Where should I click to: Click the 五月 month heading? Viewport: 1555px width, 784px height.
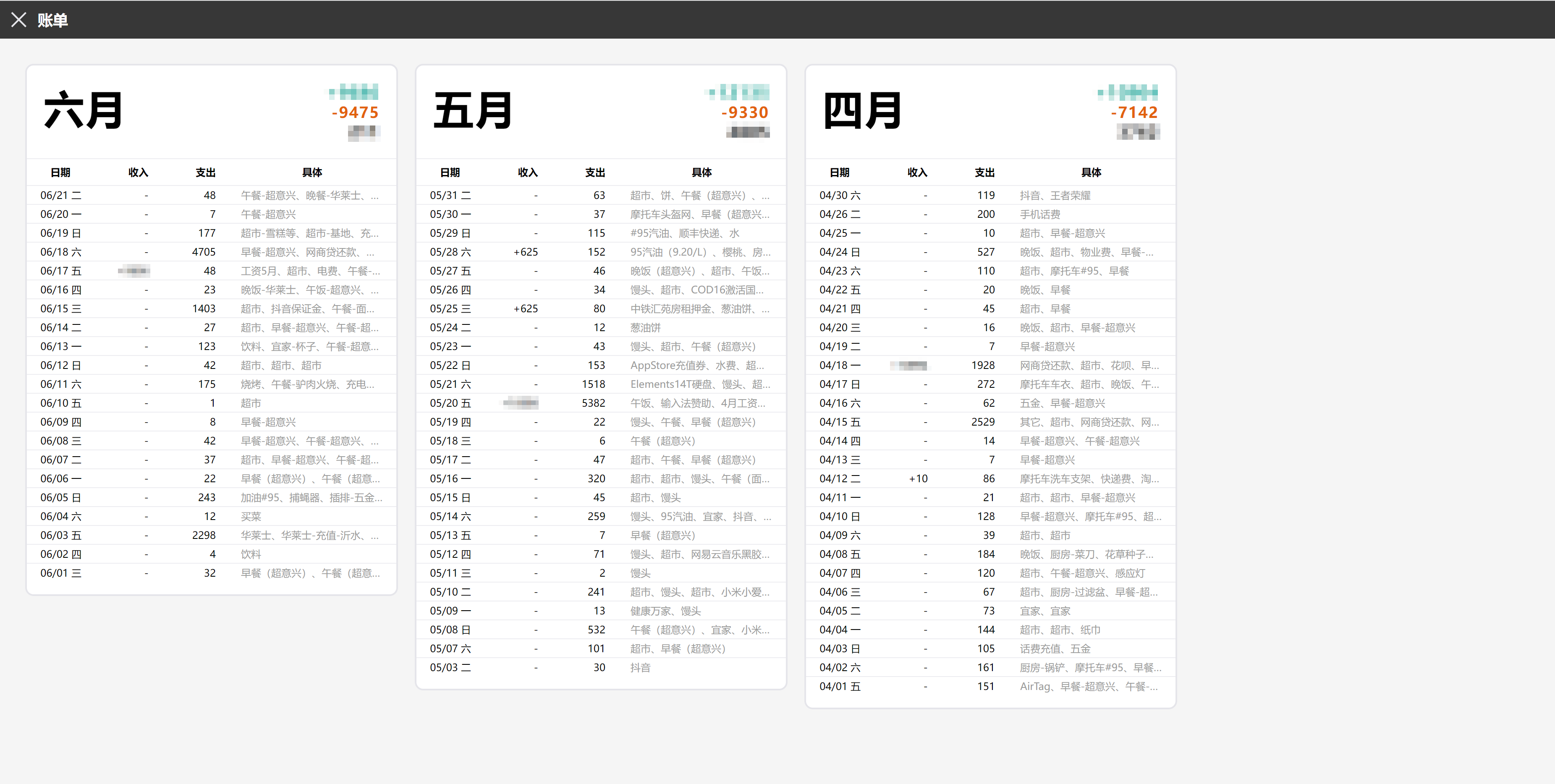[x=473, y=111]
